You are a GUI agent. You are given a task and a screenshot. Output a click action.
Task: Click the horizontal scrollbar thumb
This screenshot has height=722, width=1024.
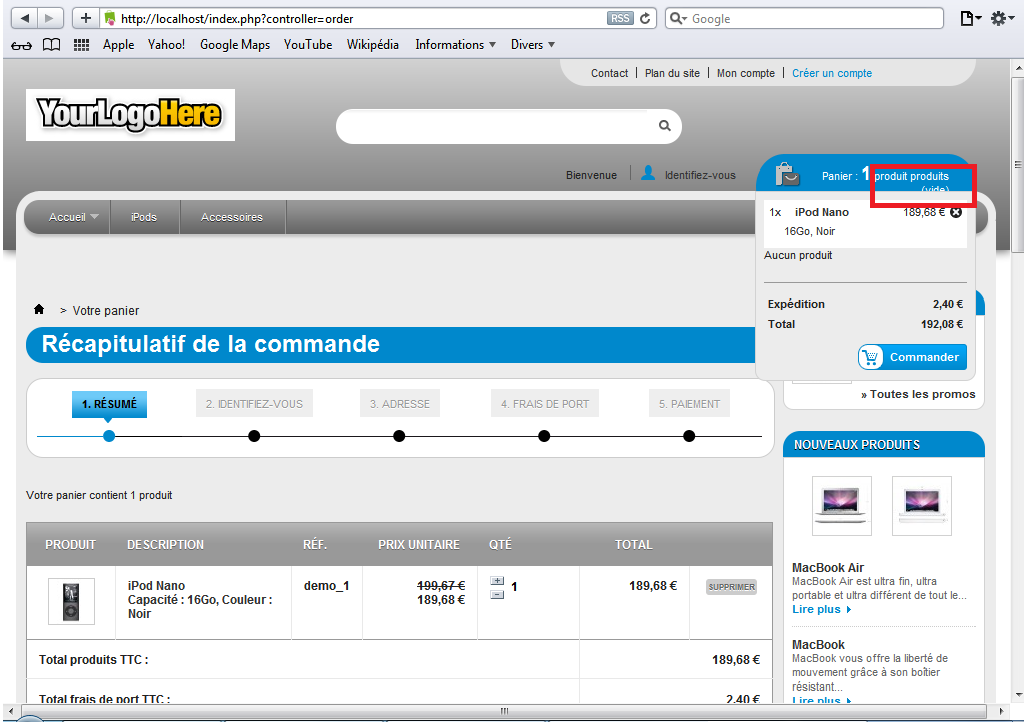pos(504,710)
